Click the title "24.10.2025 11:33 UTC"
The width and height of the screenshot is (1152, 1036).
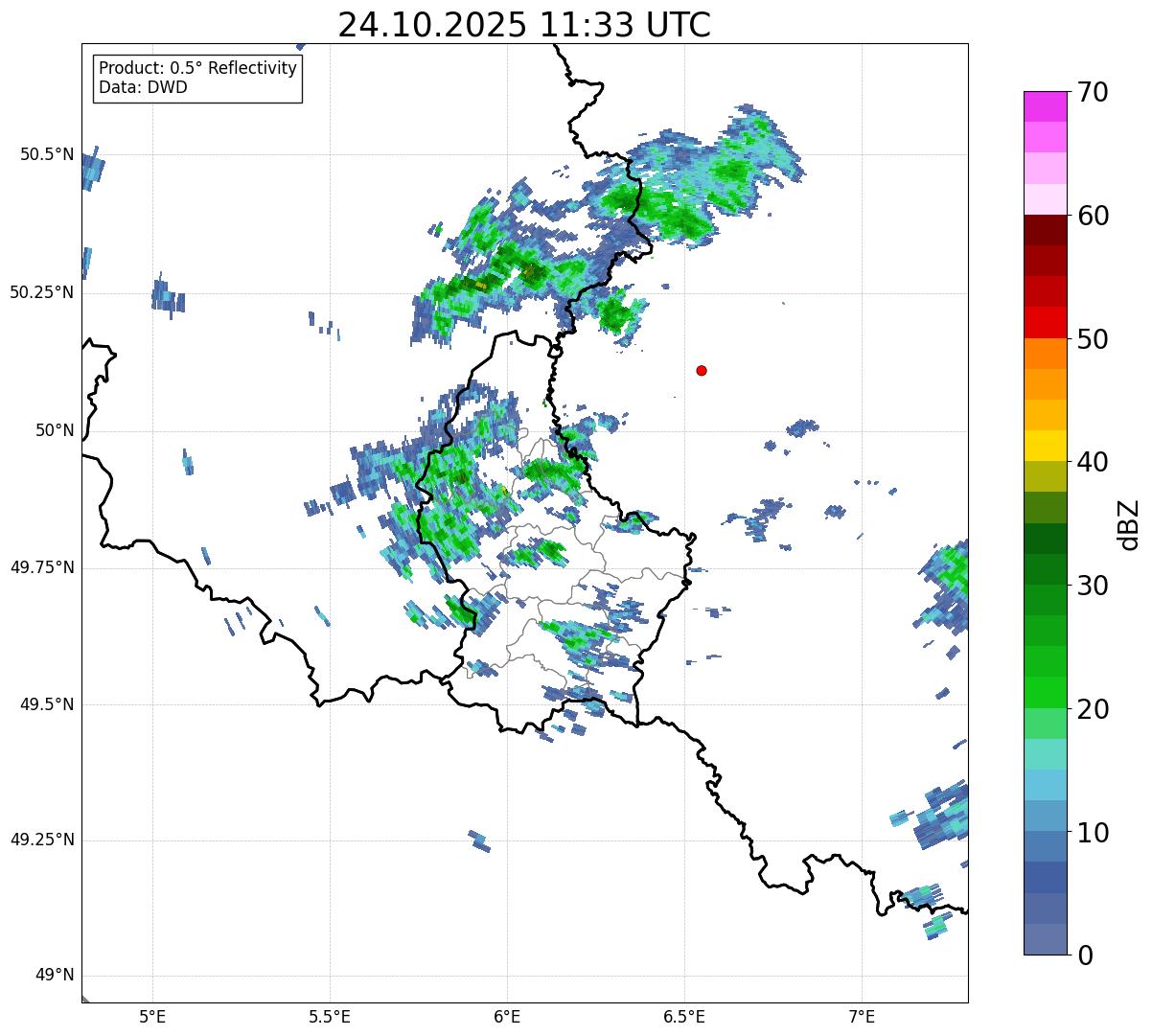pyautogui.click(x=524, y=25)
